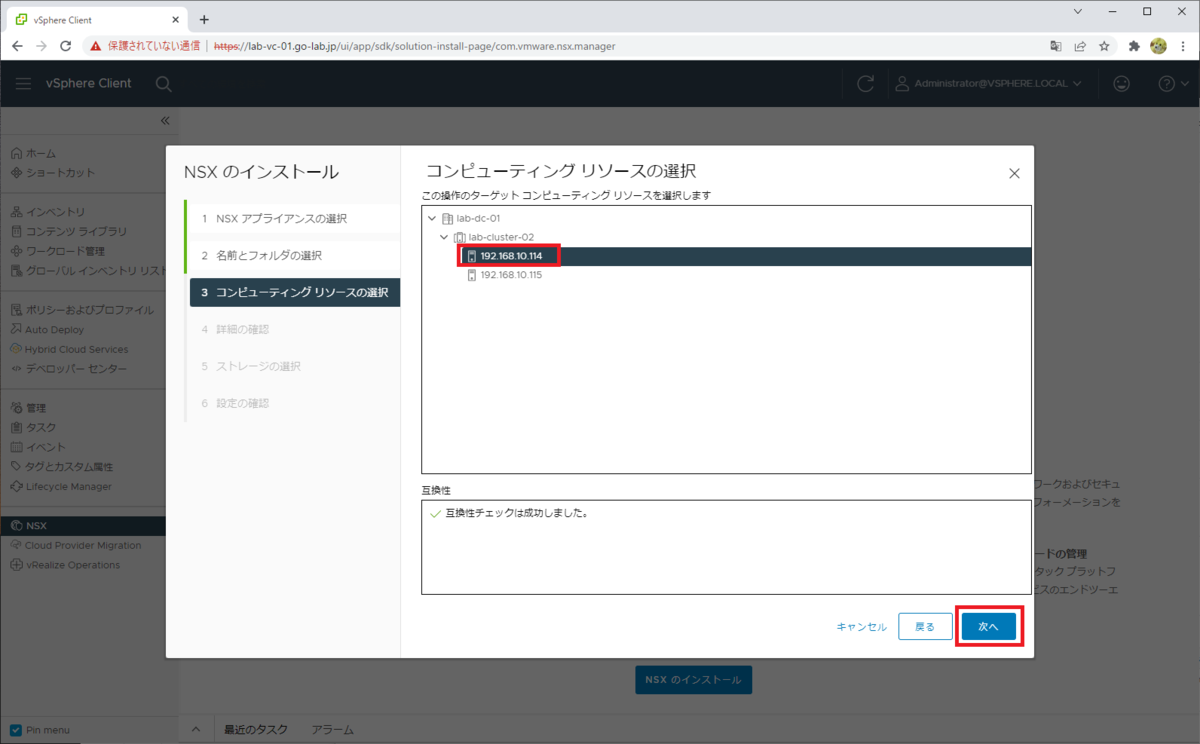Image resolution: width=1200 pixels, height=744 pixels.
Task: Open イベント in the sidebar
Action: (x=46, y=447)
